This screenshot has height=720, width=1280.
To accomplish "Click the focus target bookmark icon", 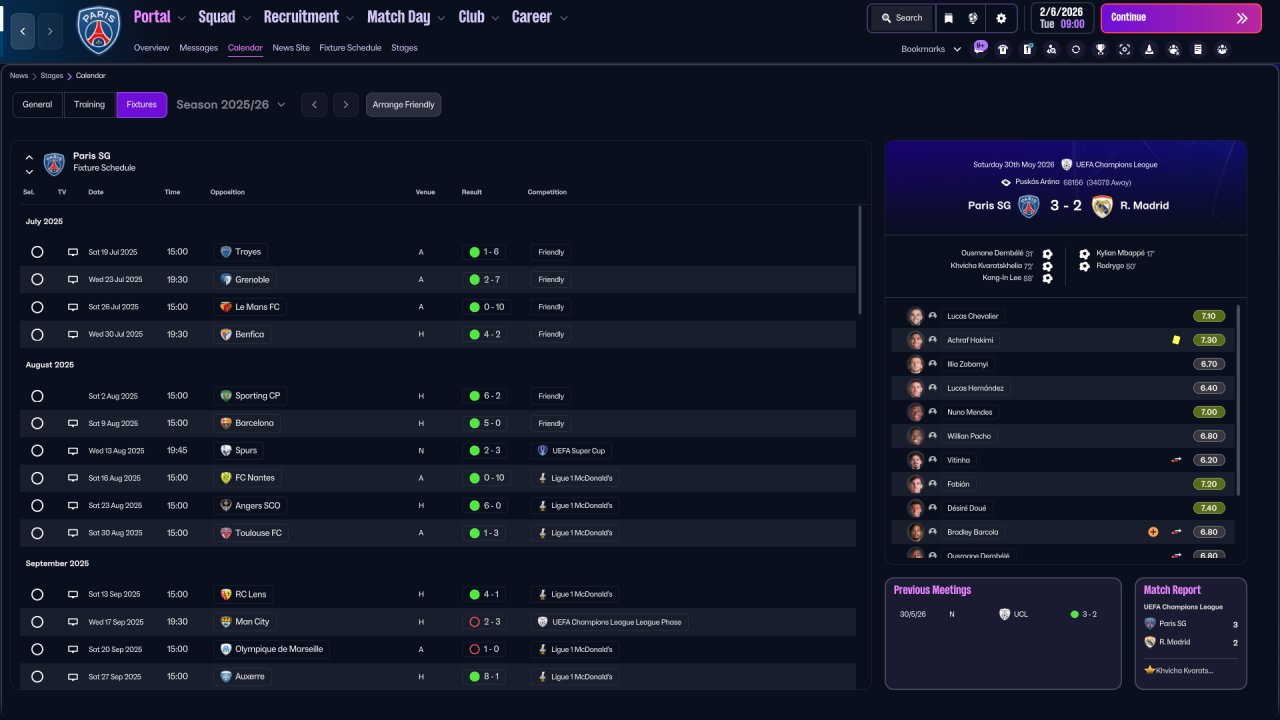I will point(1125,49).
